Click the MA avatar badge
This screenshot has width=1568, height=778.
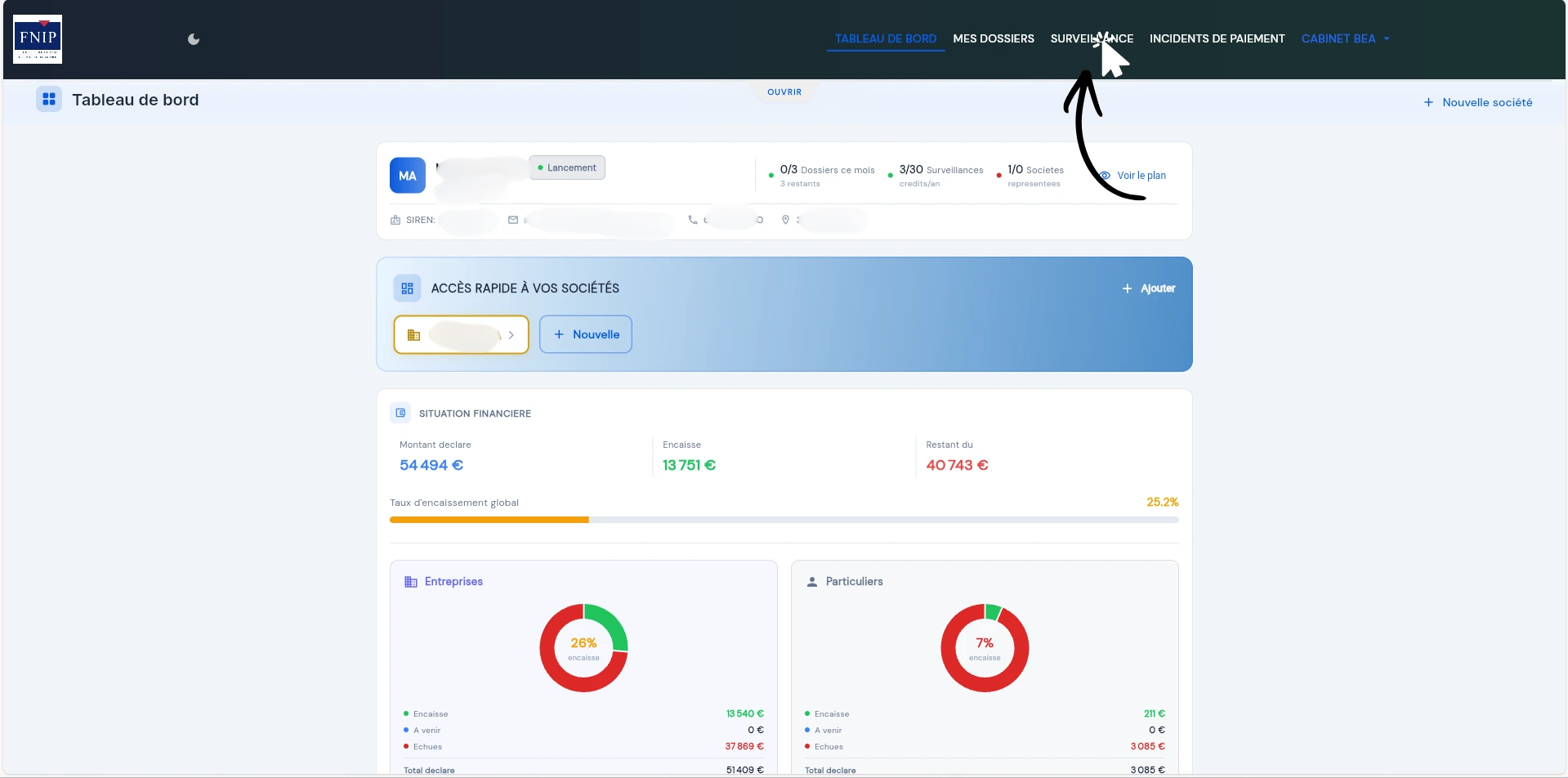point(407,176)
